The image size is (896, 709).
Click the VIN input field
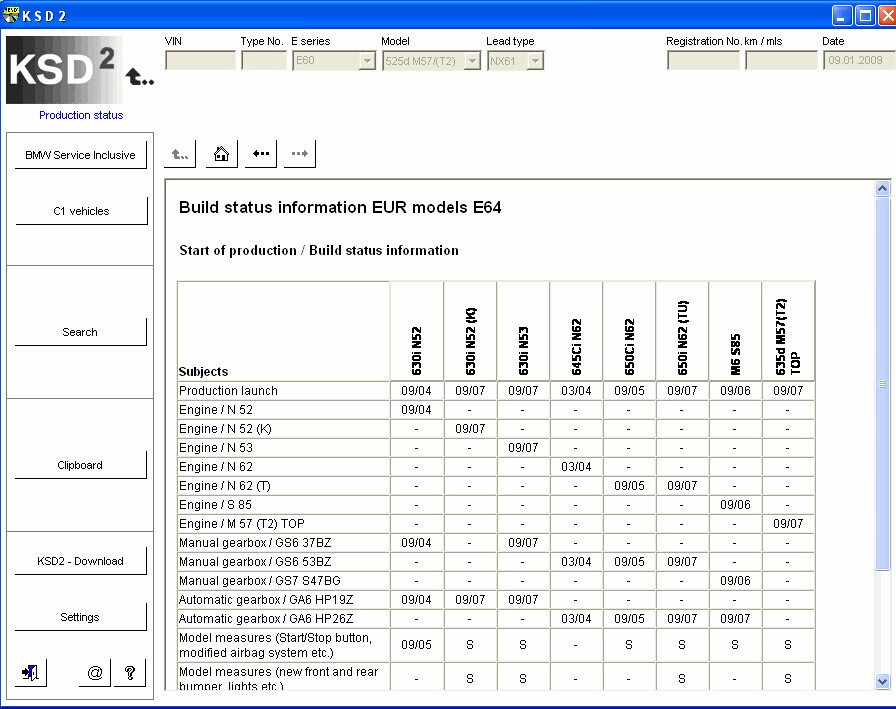coord(200,61)
